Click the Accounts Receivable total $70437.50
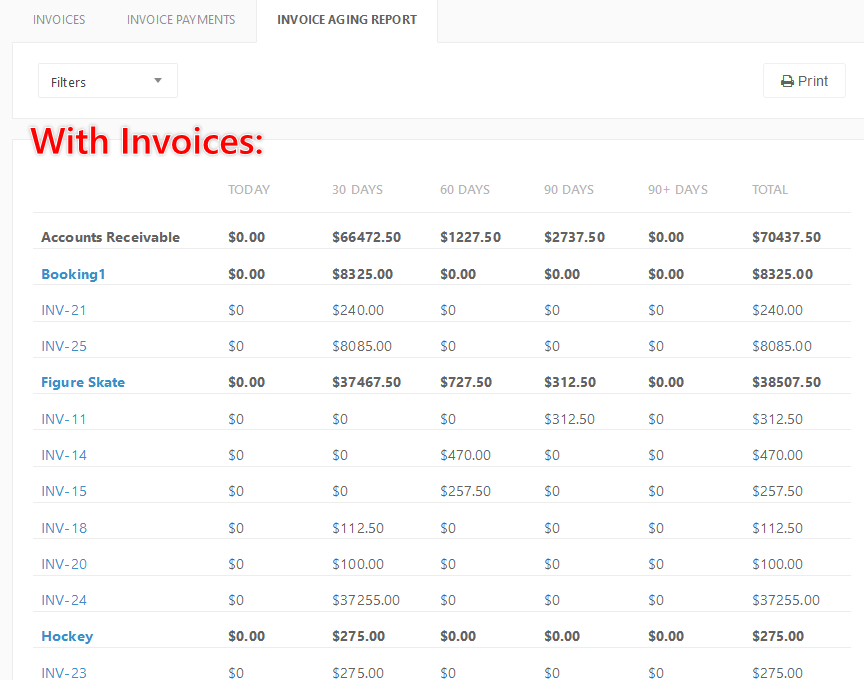 point(786,237)
